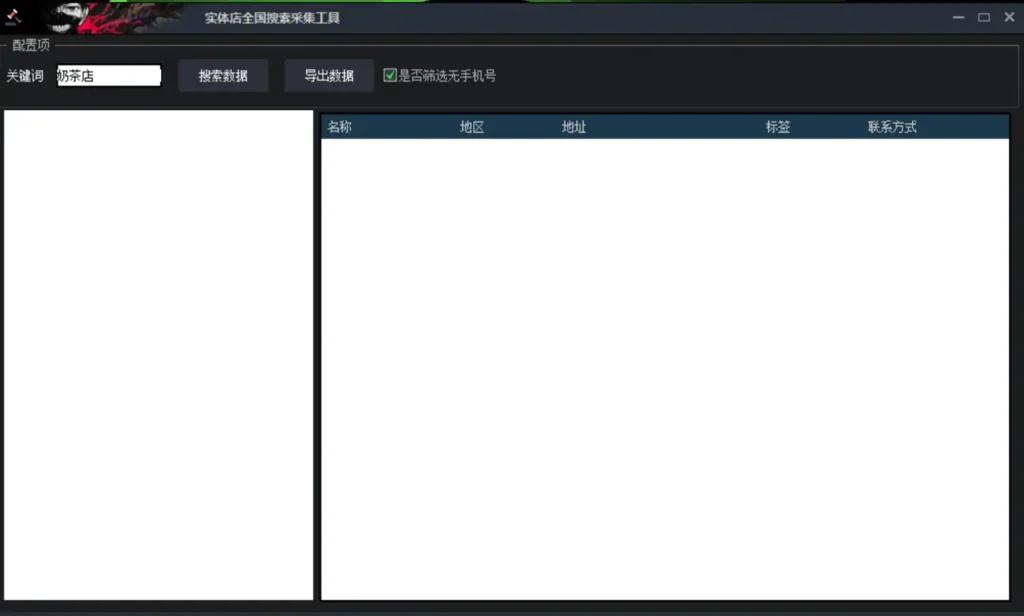The height and width of the screenshot is (616, 1024).
Task: Click the 实体店全国搜索采集工具 title text
Action: (x=272, y=18)
